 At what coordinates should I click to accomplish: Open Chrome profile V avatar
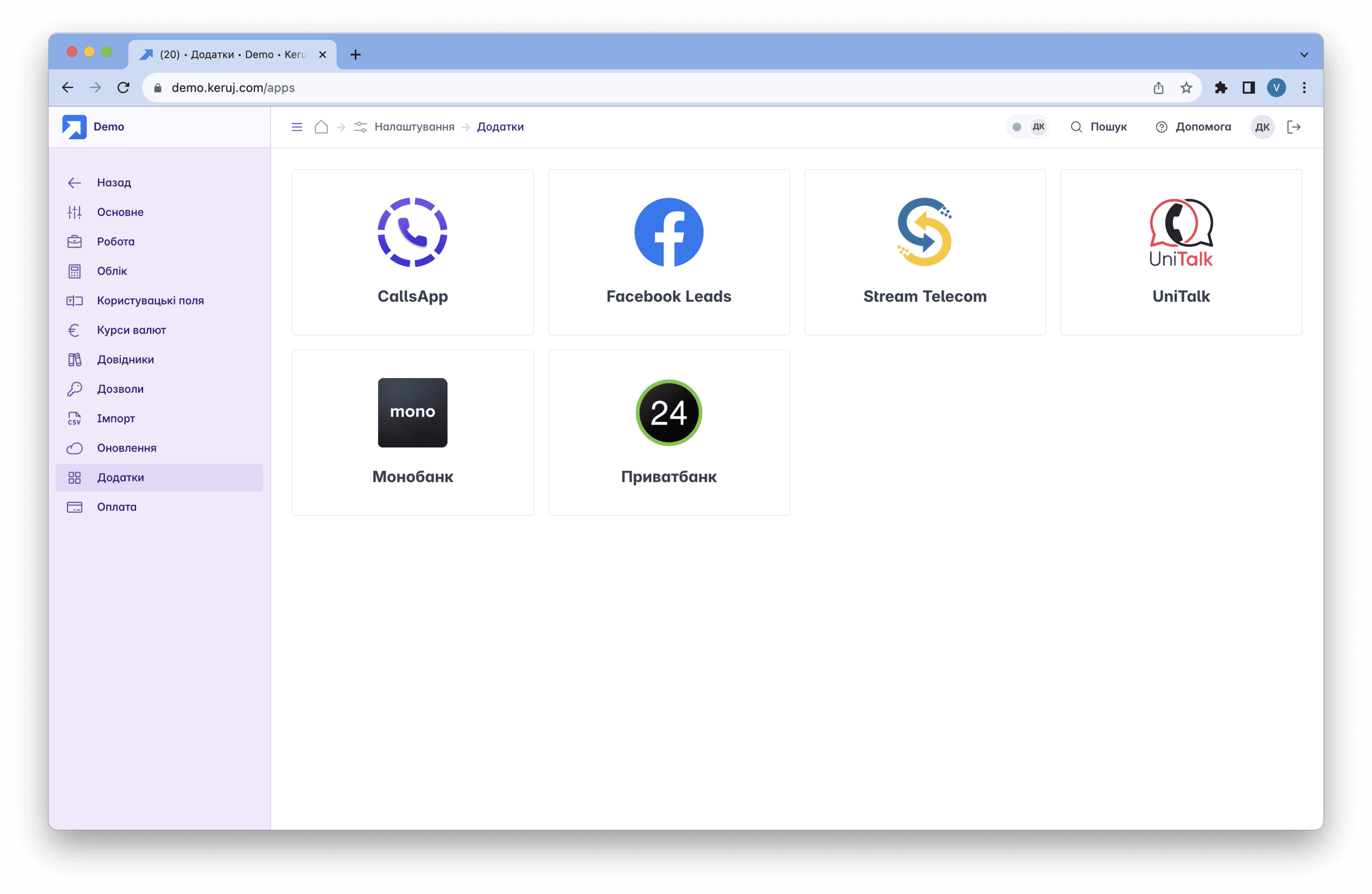click(x=1276, y=88)
